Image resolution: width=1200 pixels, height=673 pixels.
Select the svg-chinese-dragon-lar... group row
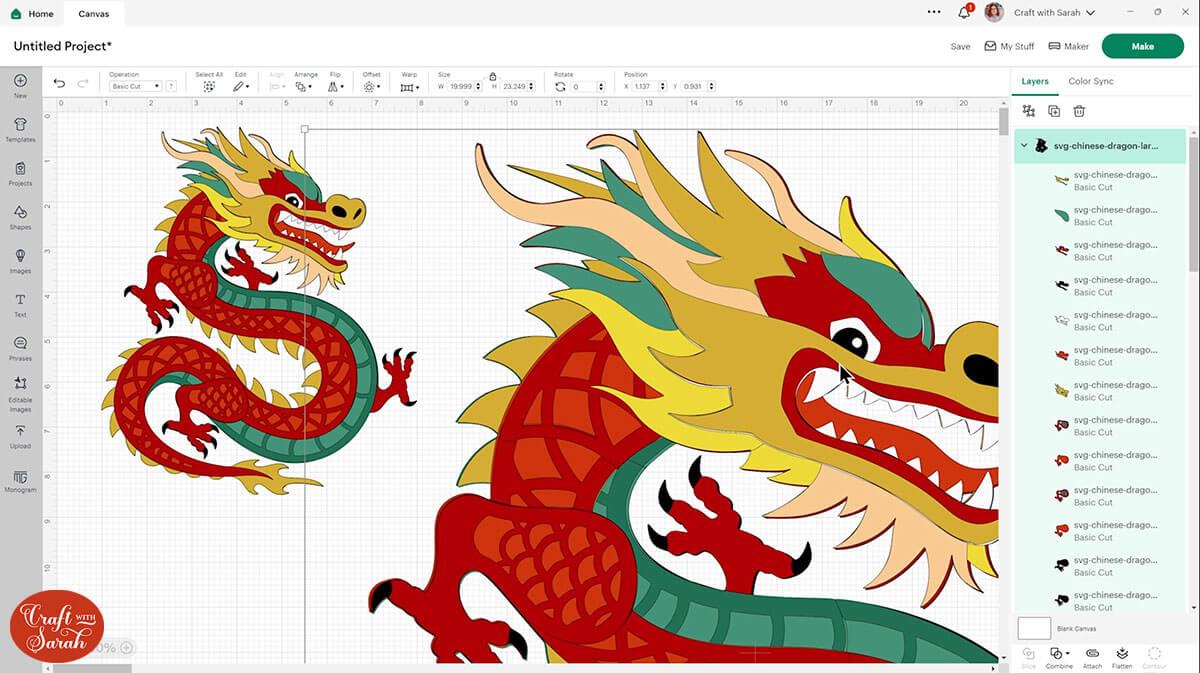1101,146
